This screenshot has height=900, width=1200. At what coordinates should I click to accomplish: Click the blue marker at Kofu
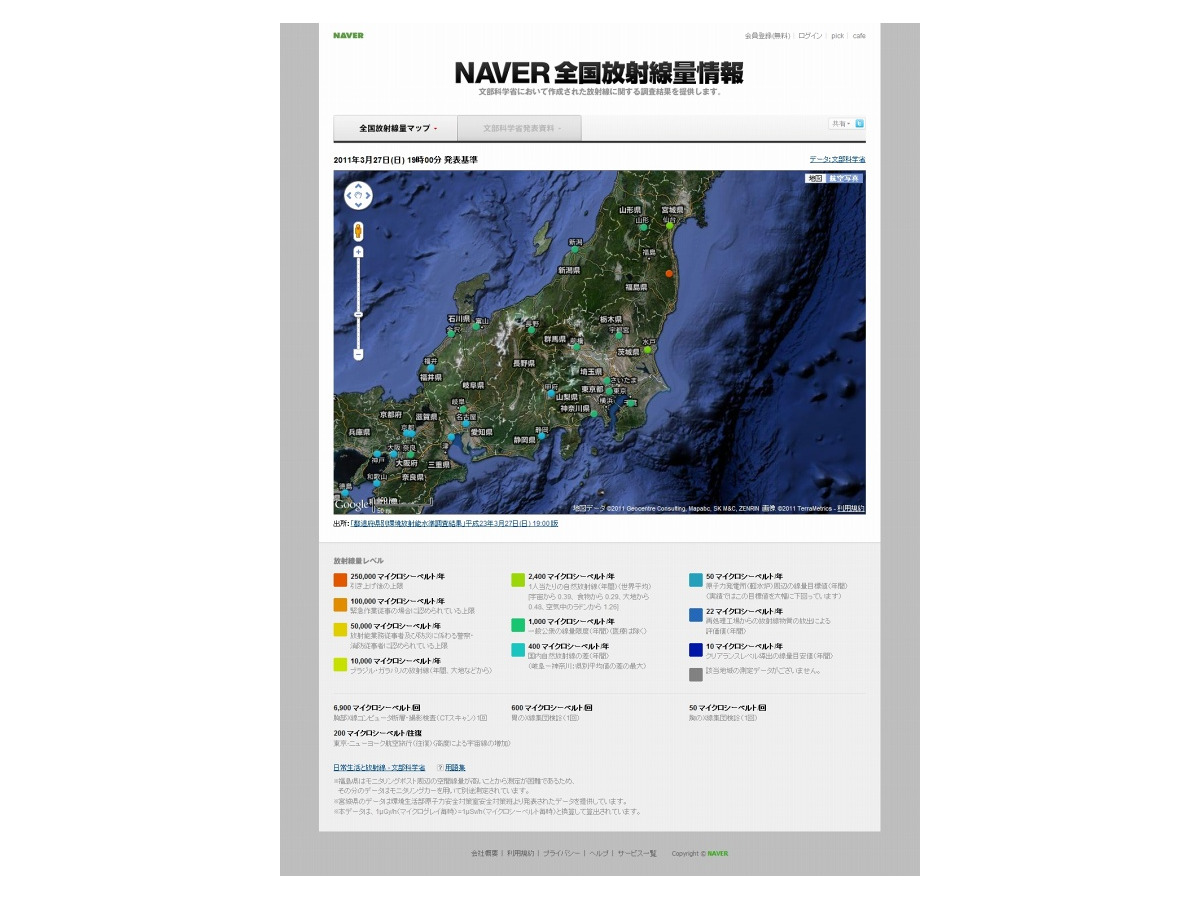pos(550,394)
